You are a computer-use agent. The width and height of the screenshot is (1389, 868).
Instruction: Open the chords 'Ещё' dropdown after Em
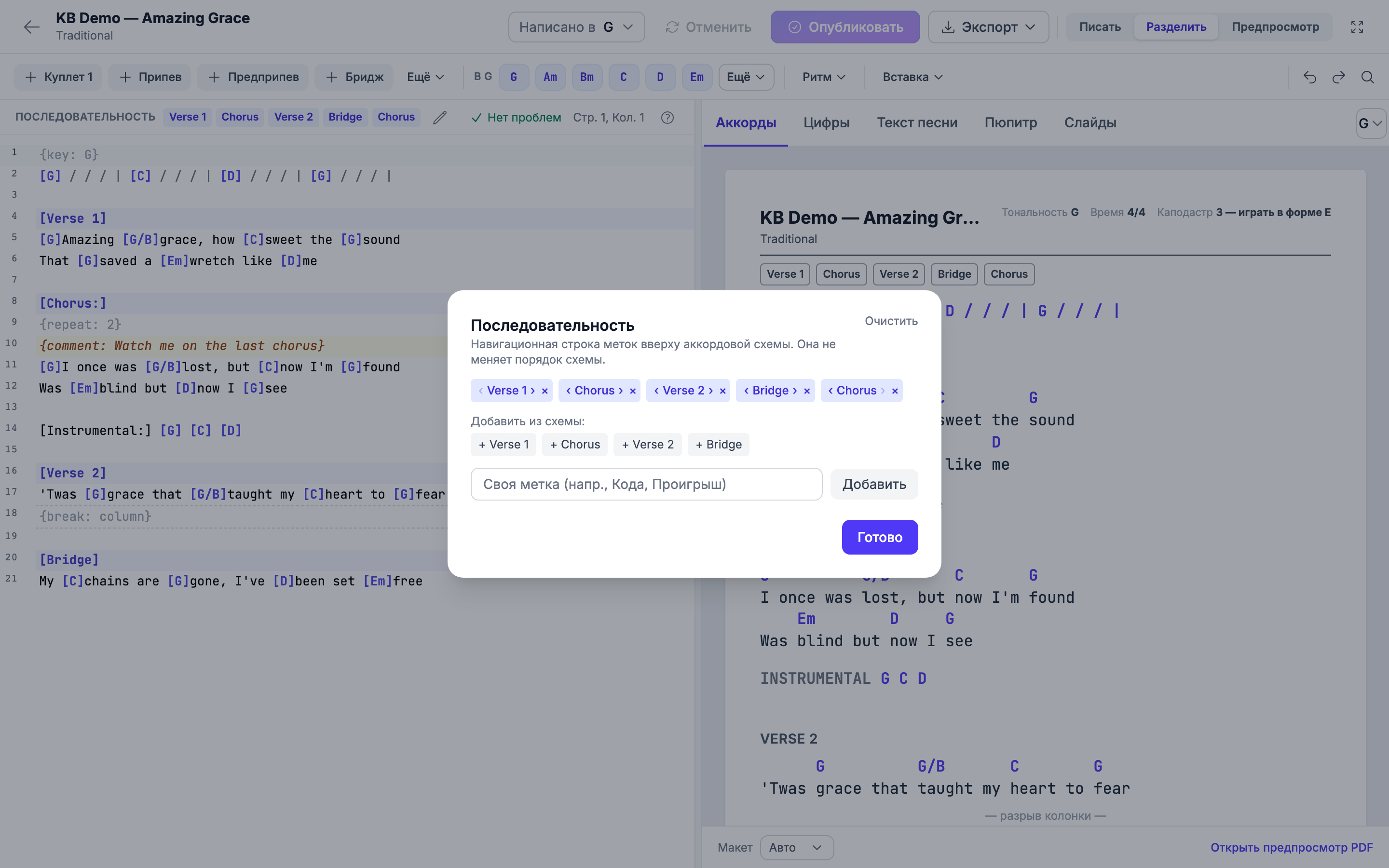click(x=746, y=77)
